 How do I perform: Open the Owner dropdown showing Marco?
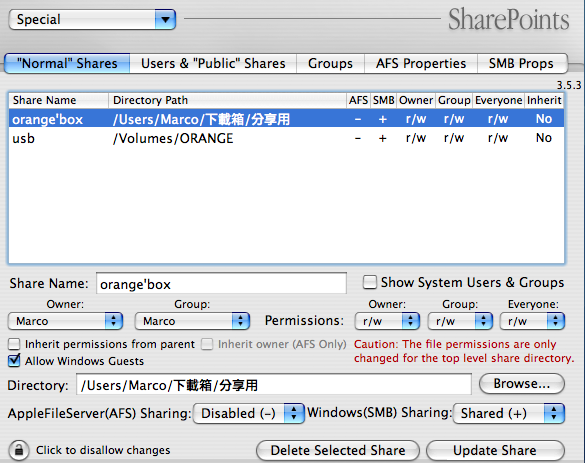point(65,321)
